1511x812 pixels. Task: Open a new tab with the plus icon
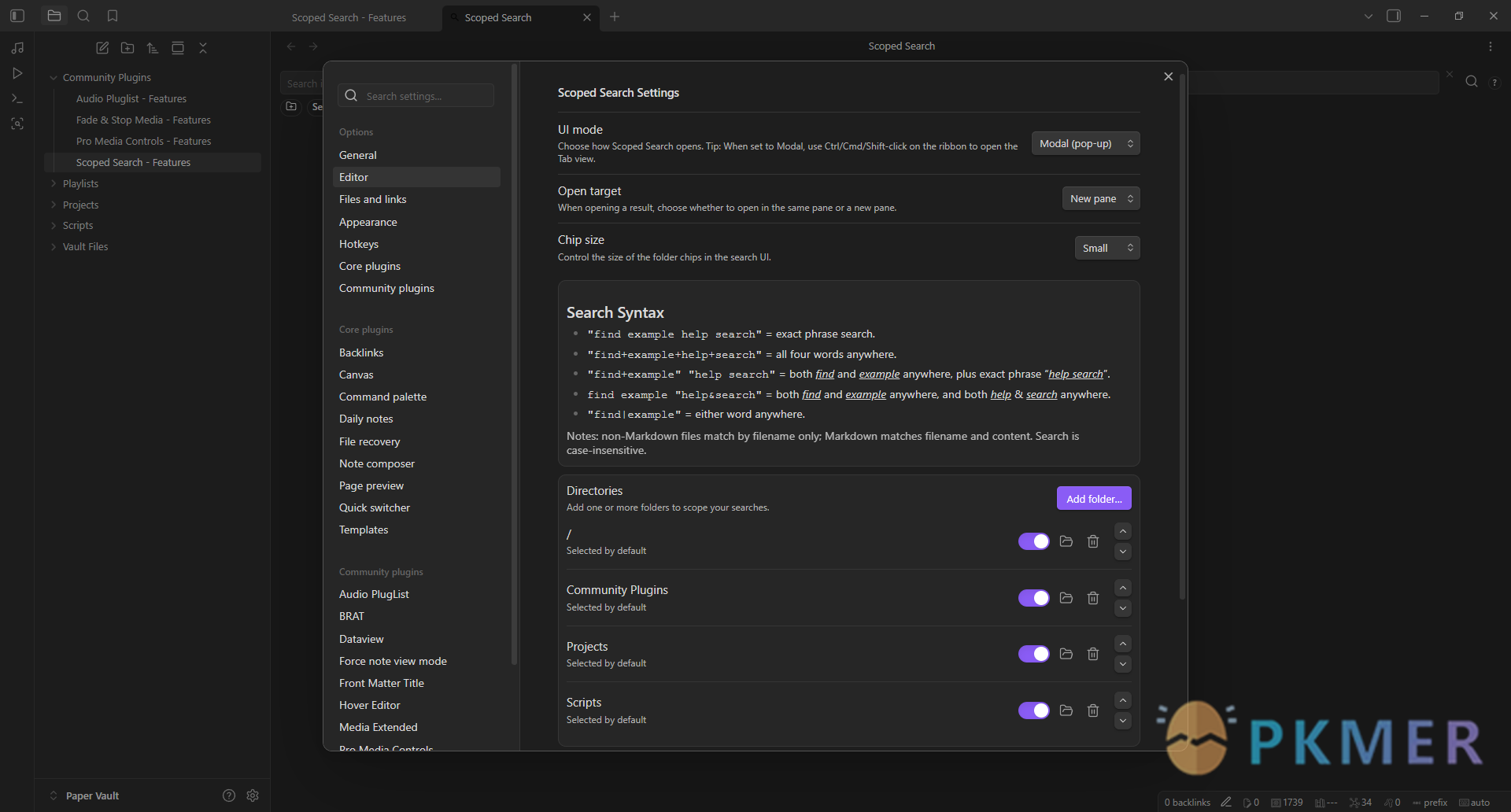click(x=615, y=17)
